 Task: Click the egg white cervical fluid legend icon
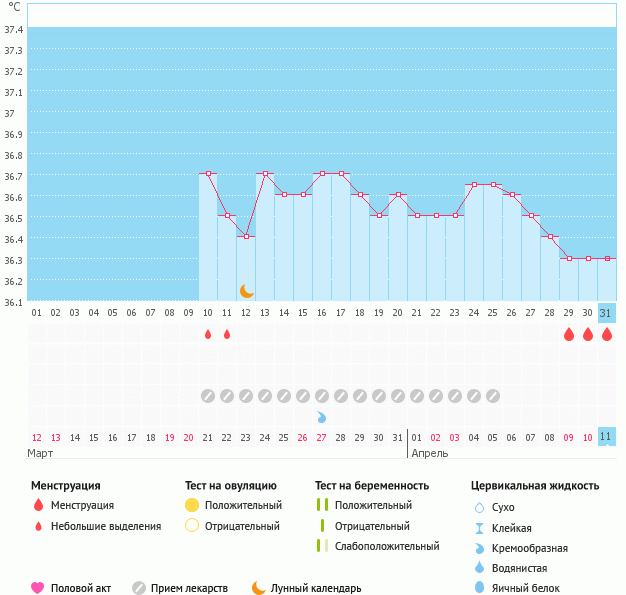pos(480,588)
